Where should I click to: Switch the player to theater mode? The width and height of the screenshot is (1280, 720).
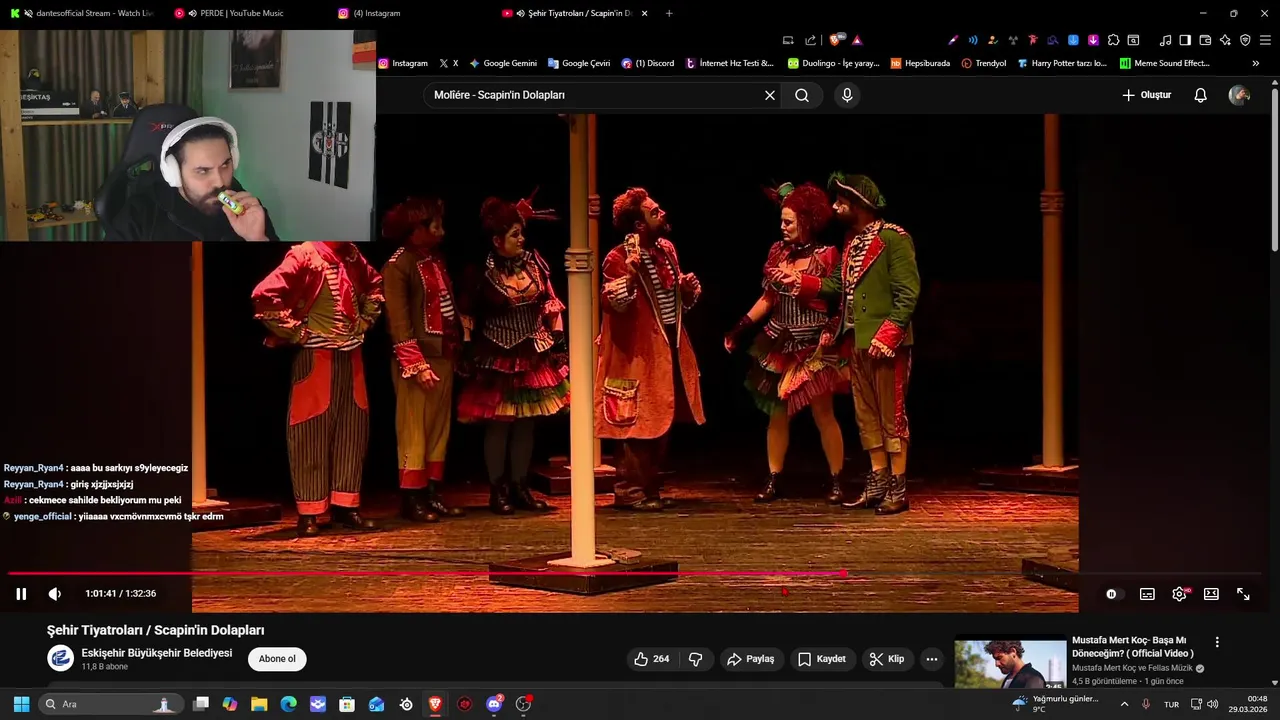(1211, 594)
